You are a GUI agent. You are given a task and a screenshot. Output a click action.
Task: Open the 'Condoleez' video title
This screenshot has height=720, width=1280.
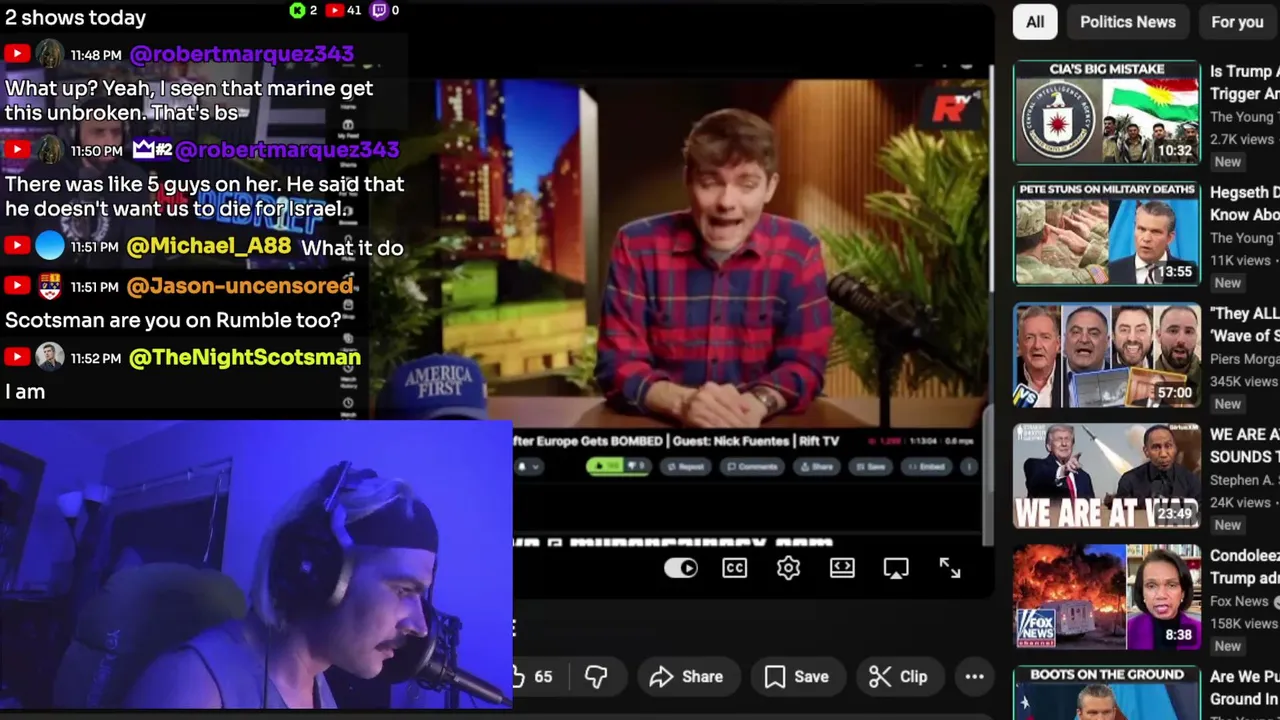click(x=1244, y=566)
